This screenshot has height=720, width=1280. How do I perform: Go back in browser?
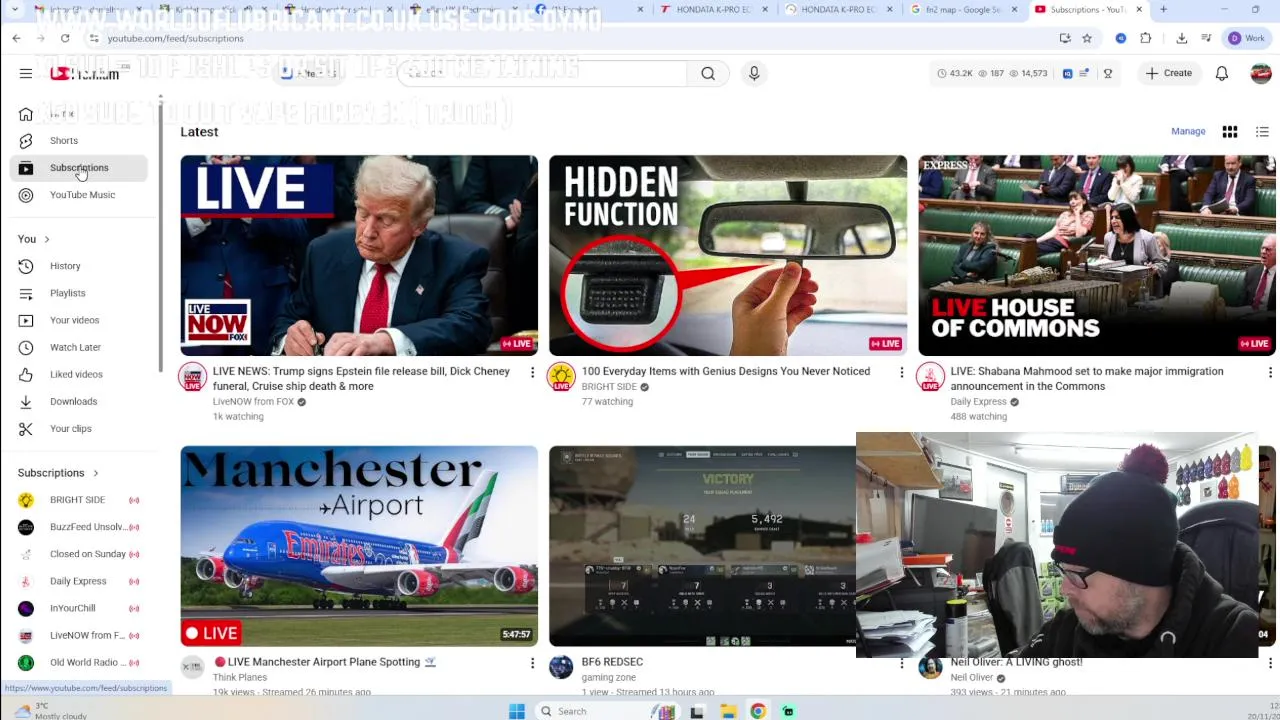tap(17, 38)
